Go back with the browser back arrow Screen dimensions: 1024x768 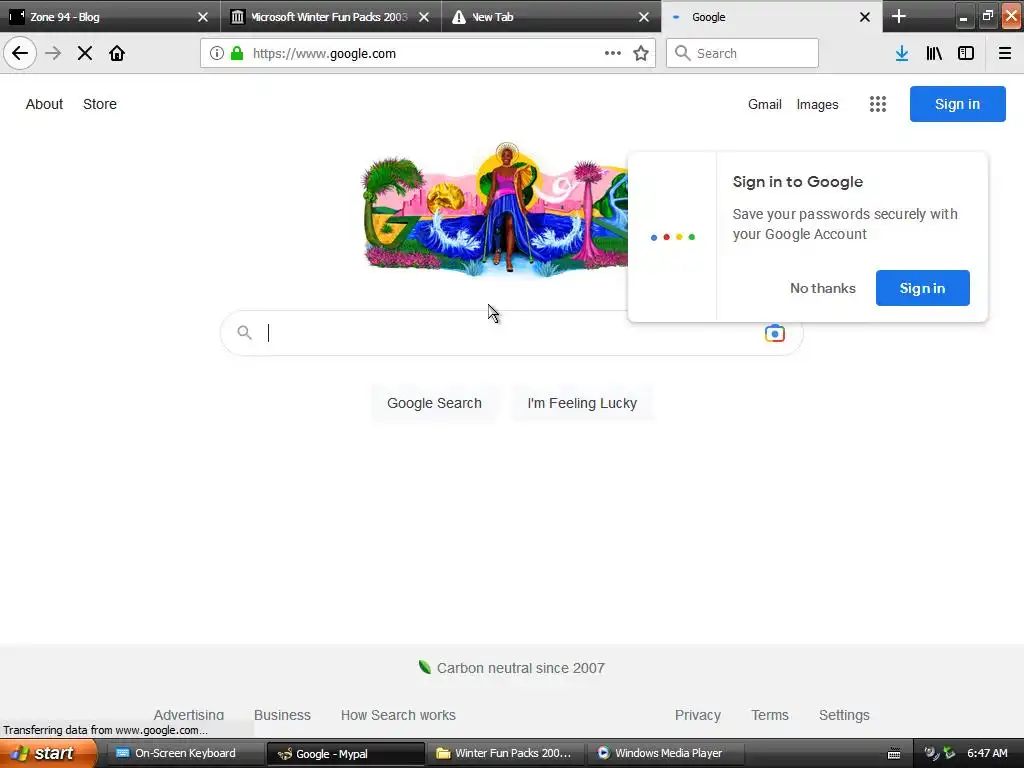(x=20, y=53)
